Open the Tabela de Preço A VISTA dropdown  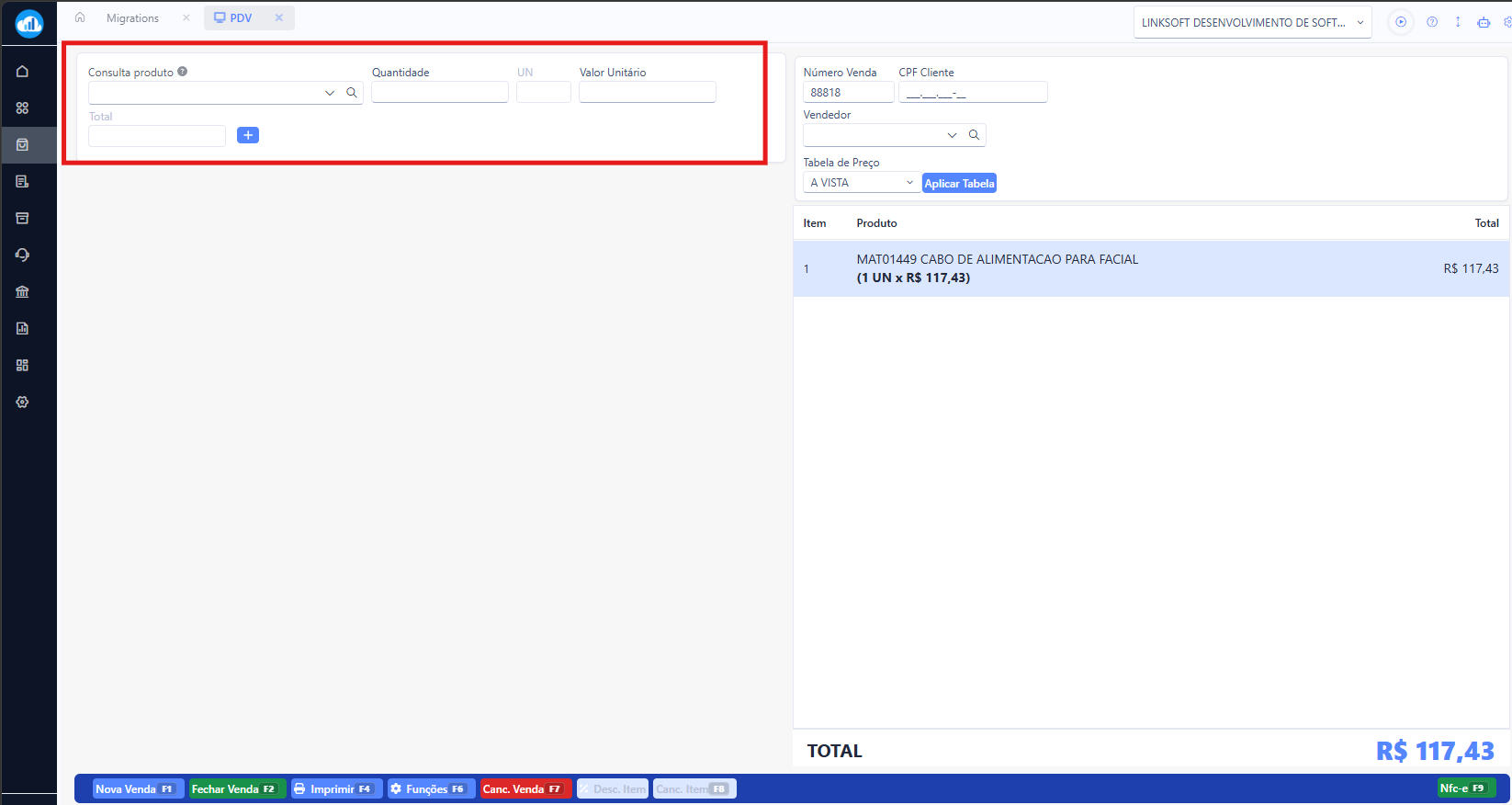[862, 183]
